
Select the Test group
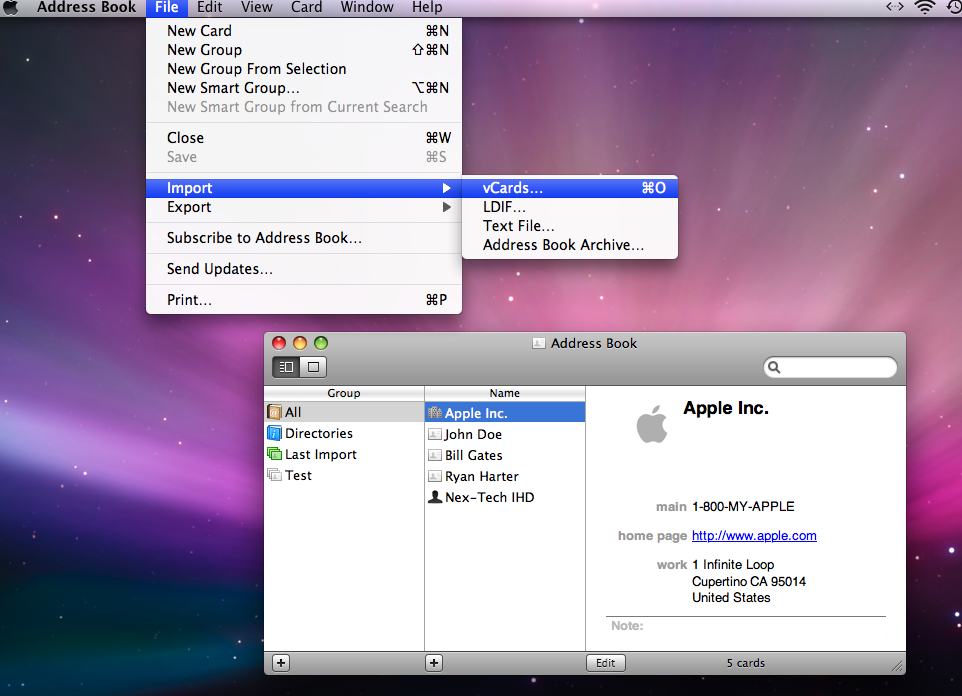tap(344, 475)
